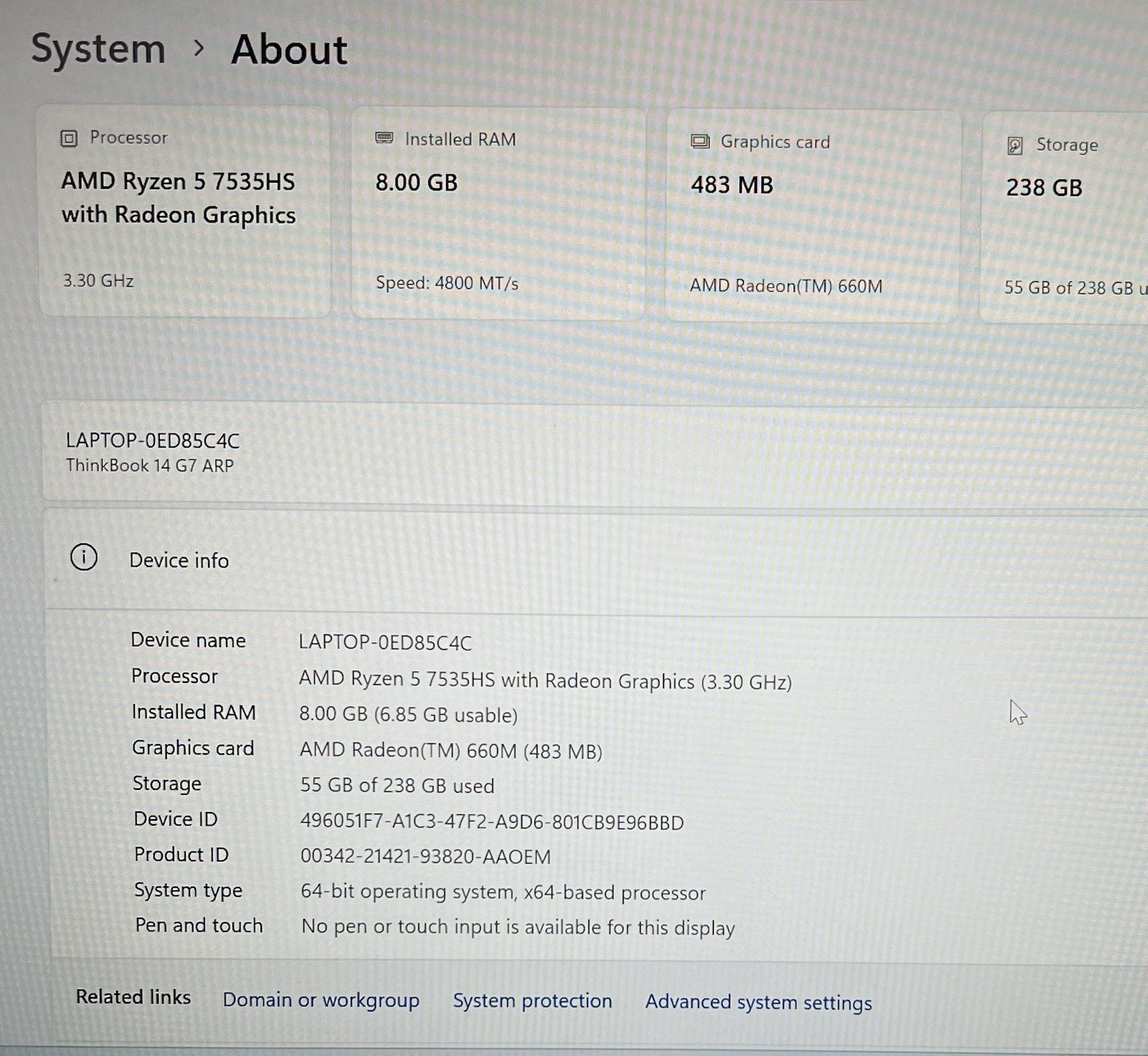
Task: Go back to System breadcrumb
Action: [x=98, y=49]
